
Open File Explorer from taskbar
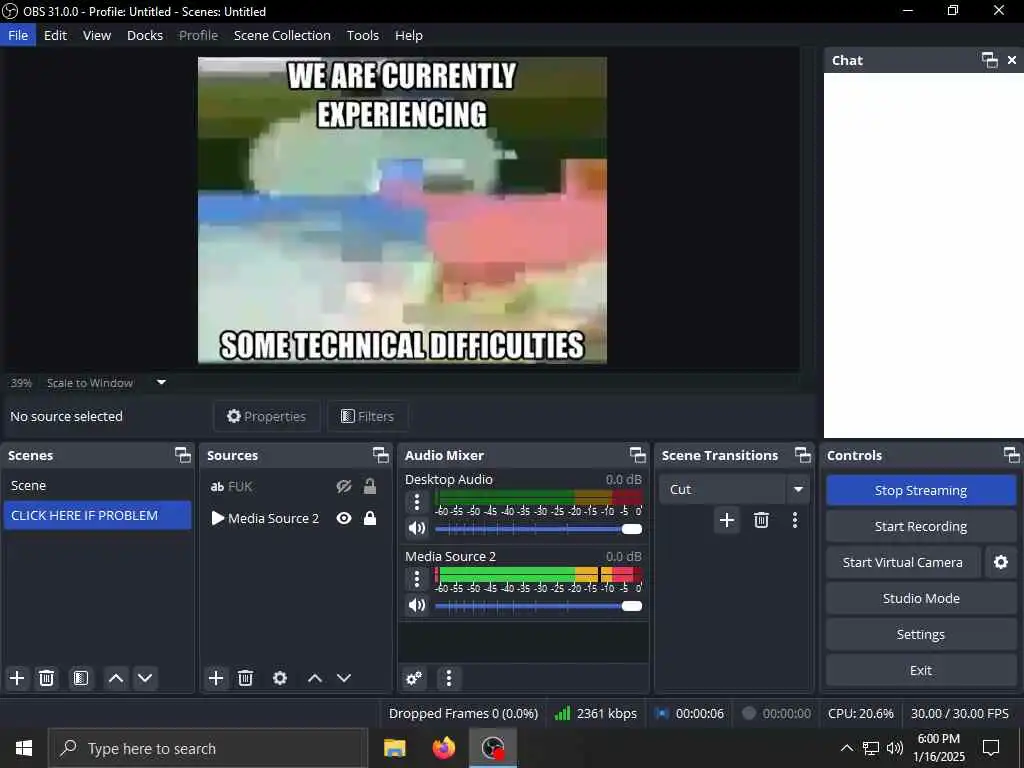394,748
